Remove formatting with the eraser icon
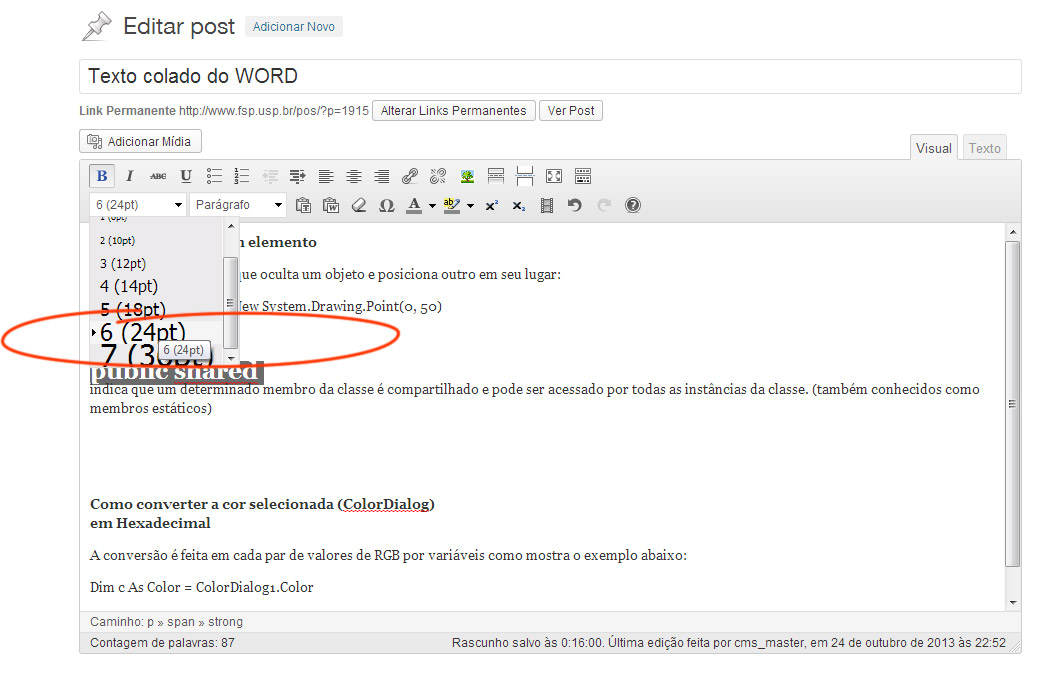This screenshot has width=1039, height=677. (x=358, y=205)
